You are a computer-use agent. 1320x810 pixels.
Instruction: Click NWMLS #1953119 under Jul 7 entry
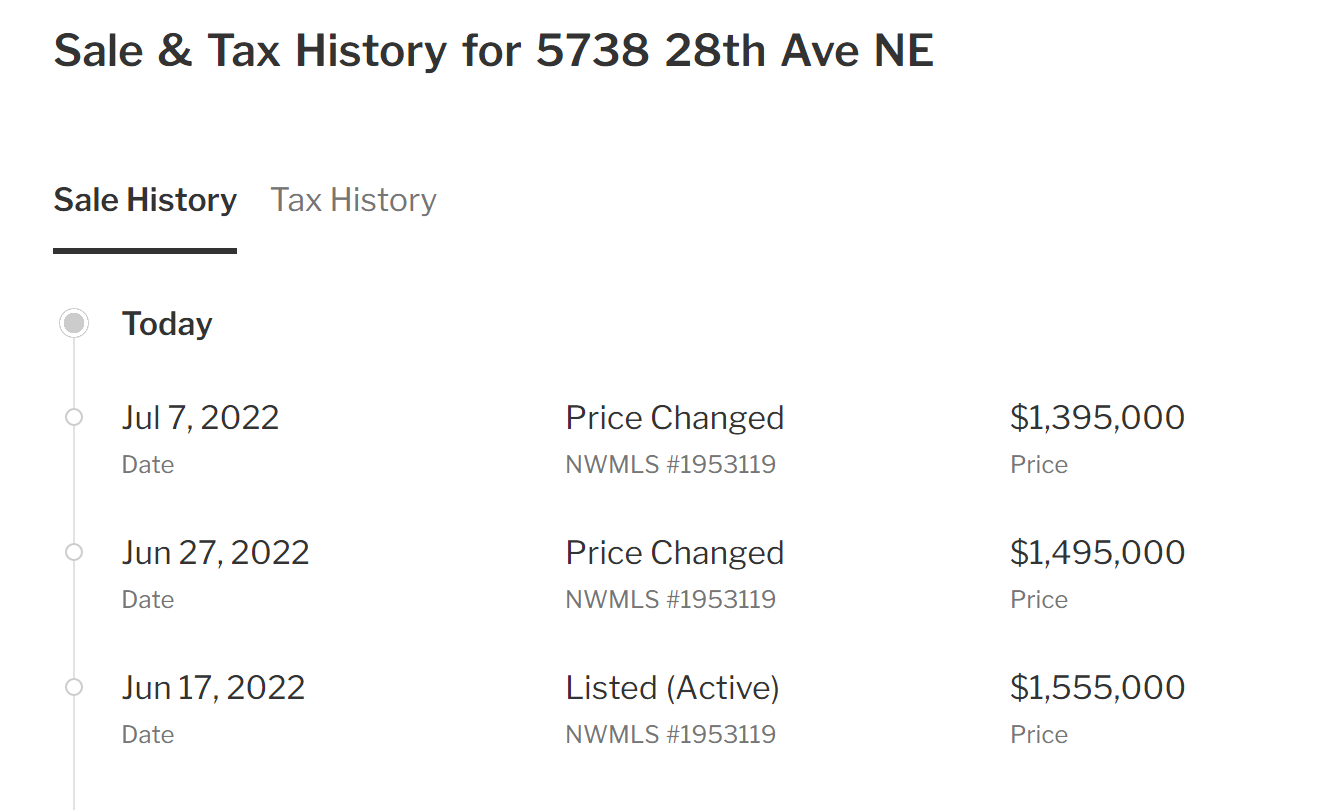point(670,464)
